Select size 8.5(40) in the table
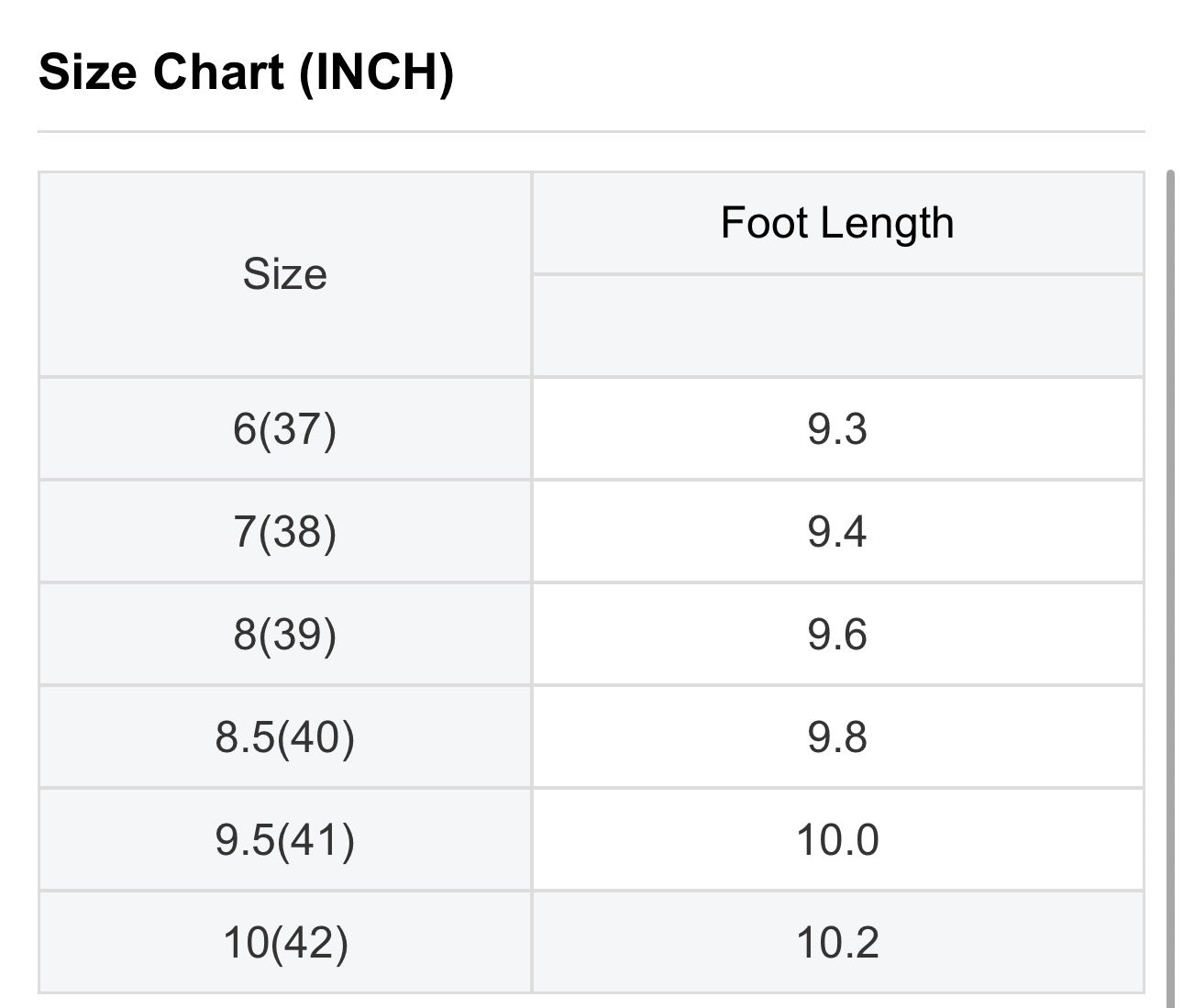Viewport: 1183px width, 1008px height. coord(284,737)
